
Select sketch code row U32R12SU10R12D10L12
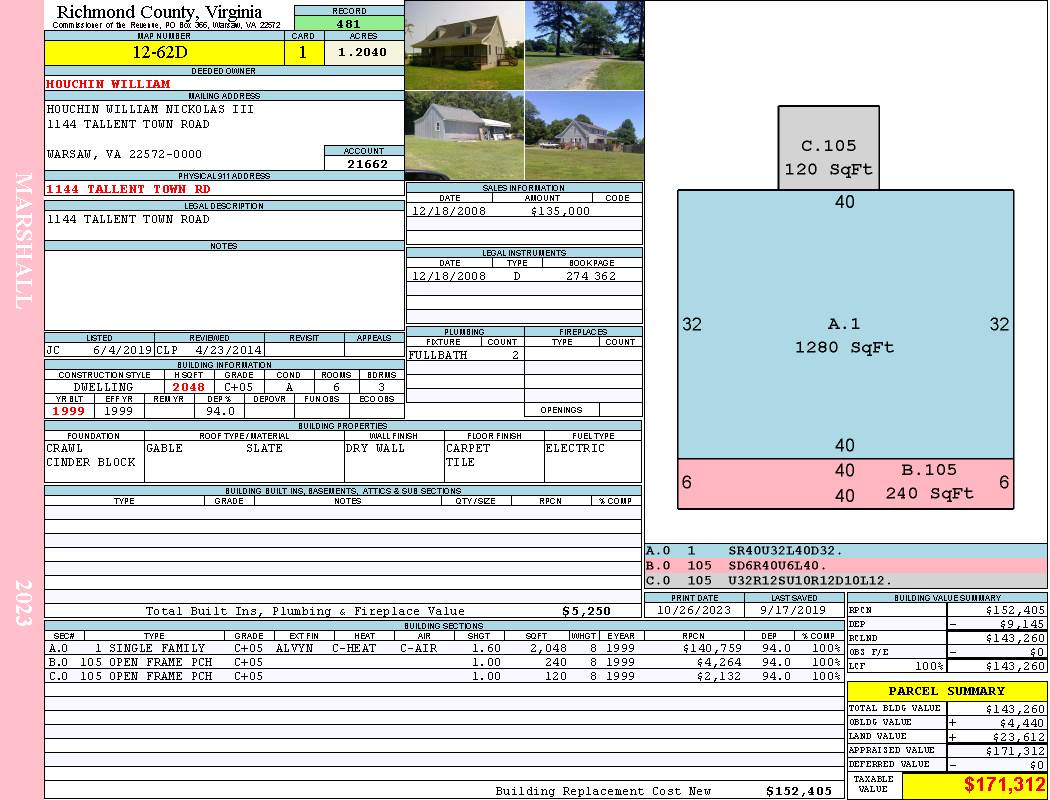click(845, 580)
